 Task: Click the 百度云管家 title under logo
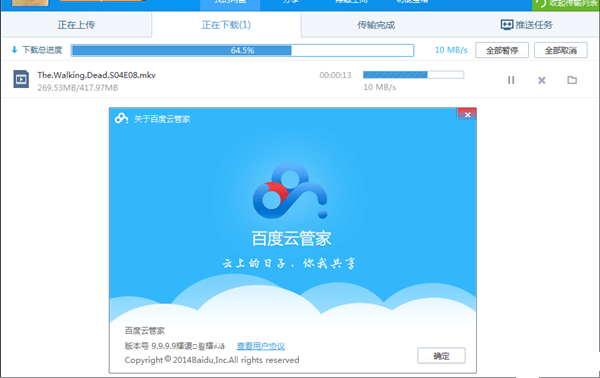point(291,239)
